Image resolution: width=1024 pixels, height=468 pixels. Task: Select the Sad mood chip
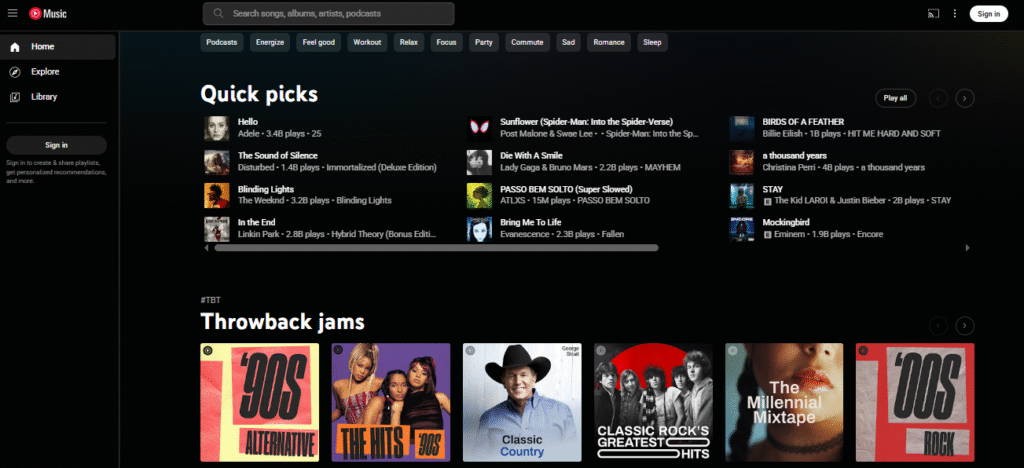point(568,42)
